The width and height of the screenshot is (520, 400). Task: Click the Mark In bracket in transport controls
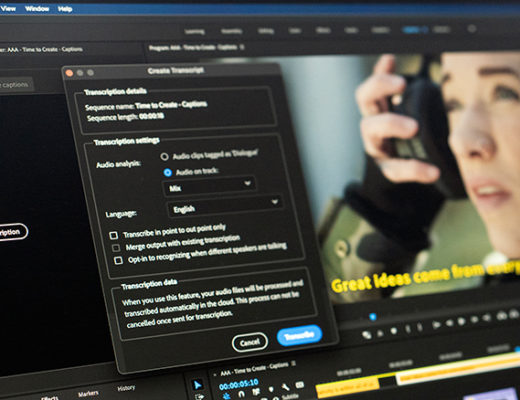pos(407,329)
